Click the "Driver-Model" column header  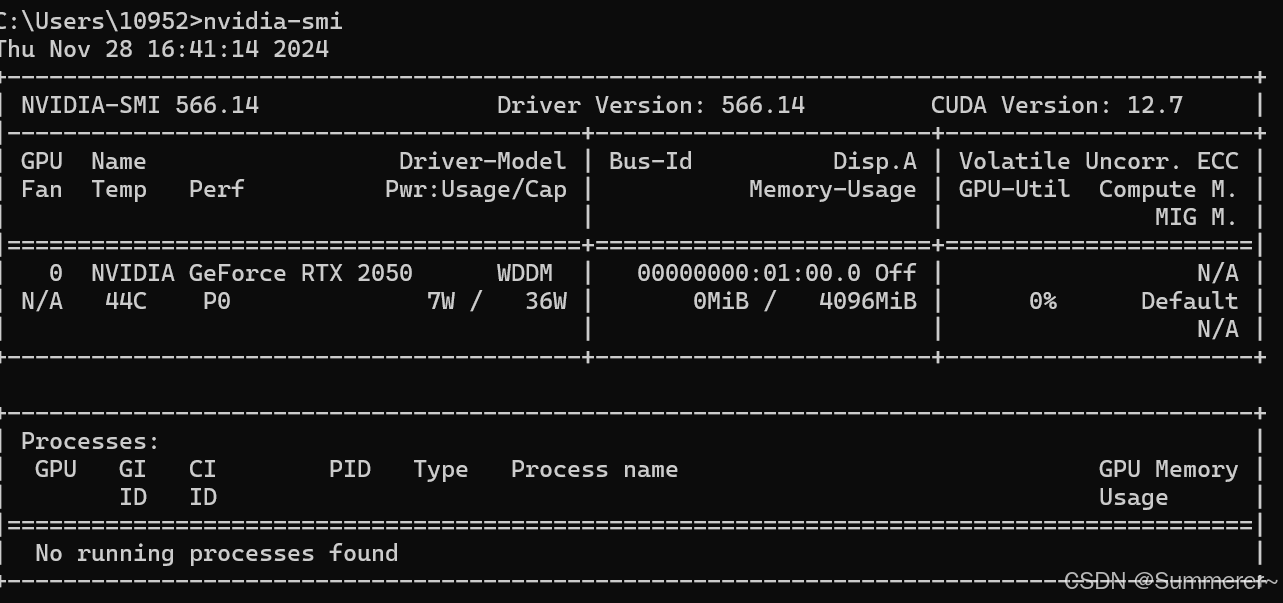point(483,161)
